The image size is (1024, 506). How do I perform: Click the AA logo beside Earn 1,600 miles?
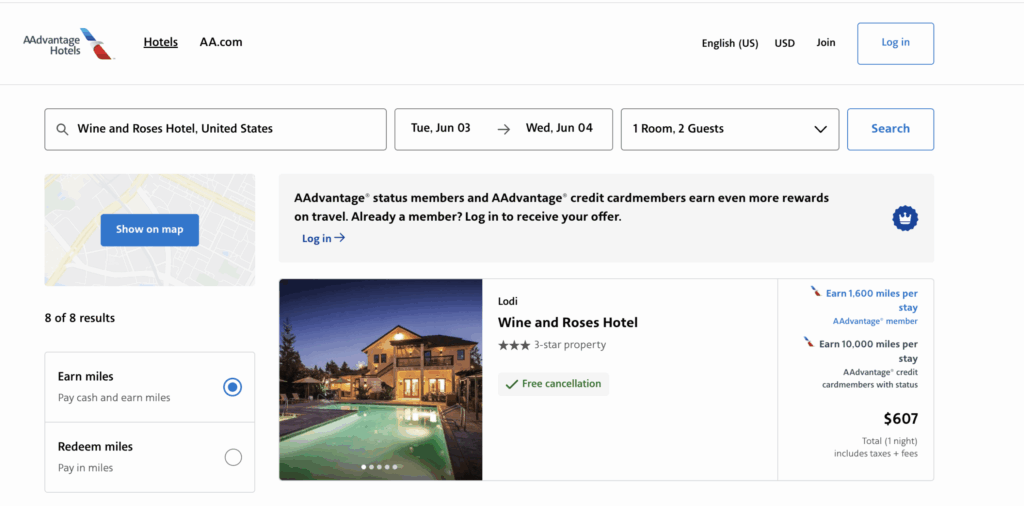pos(816,293)
